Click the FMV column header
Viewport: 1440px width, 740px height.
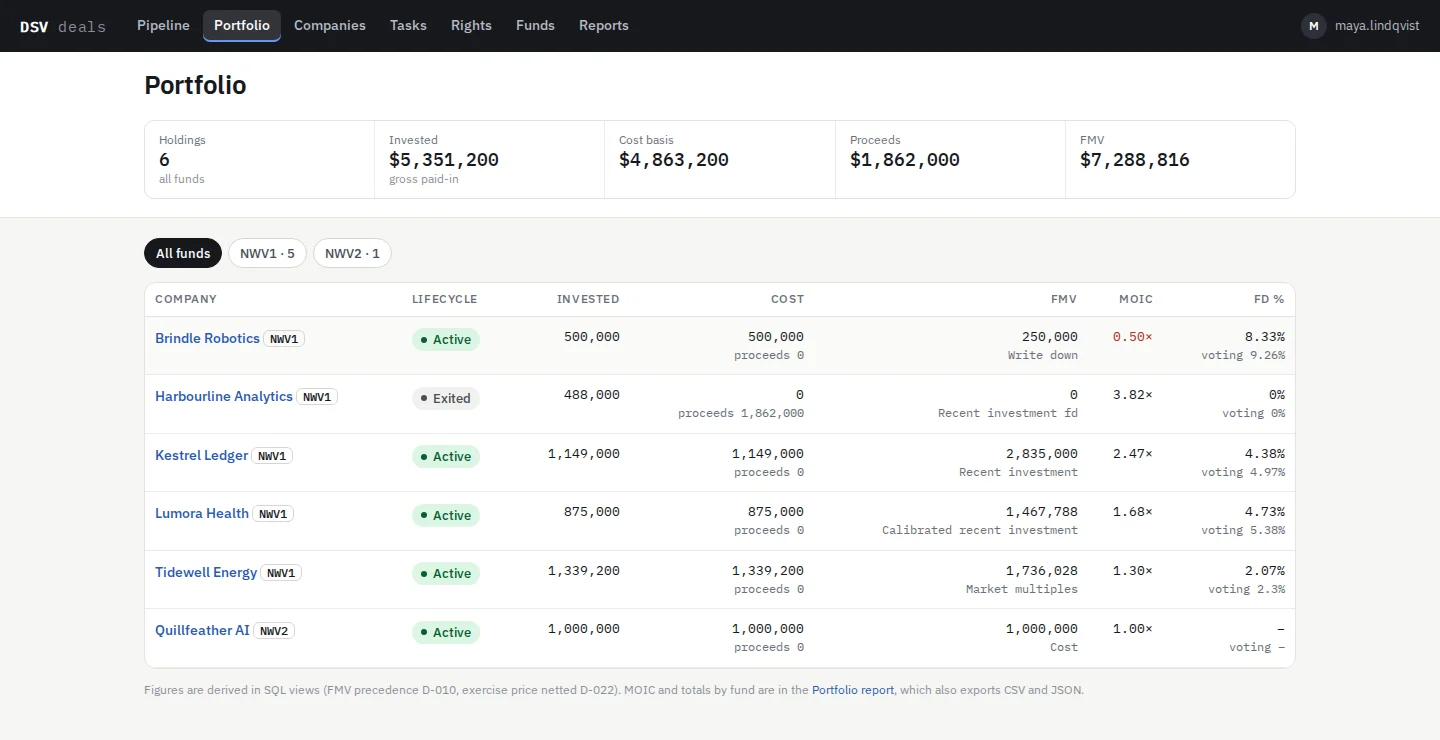click(1064, 299)
